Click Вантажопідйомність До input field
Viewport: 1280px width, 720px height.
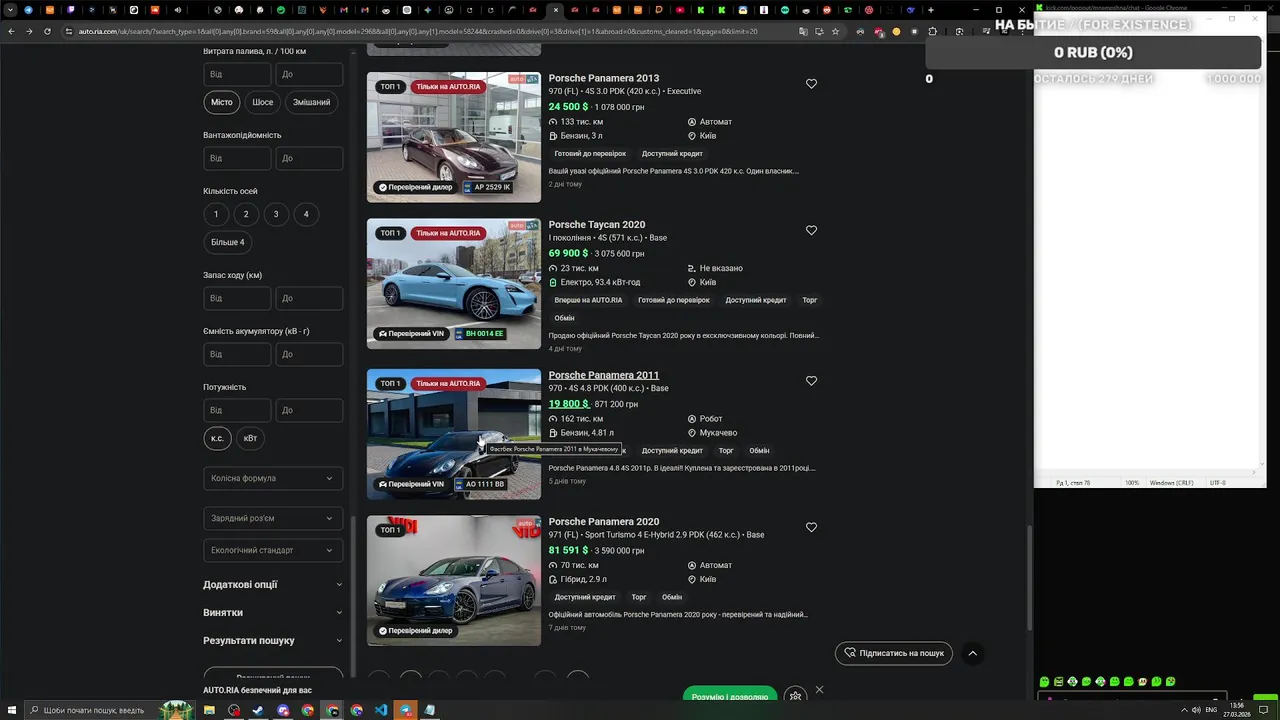(309, 158)
